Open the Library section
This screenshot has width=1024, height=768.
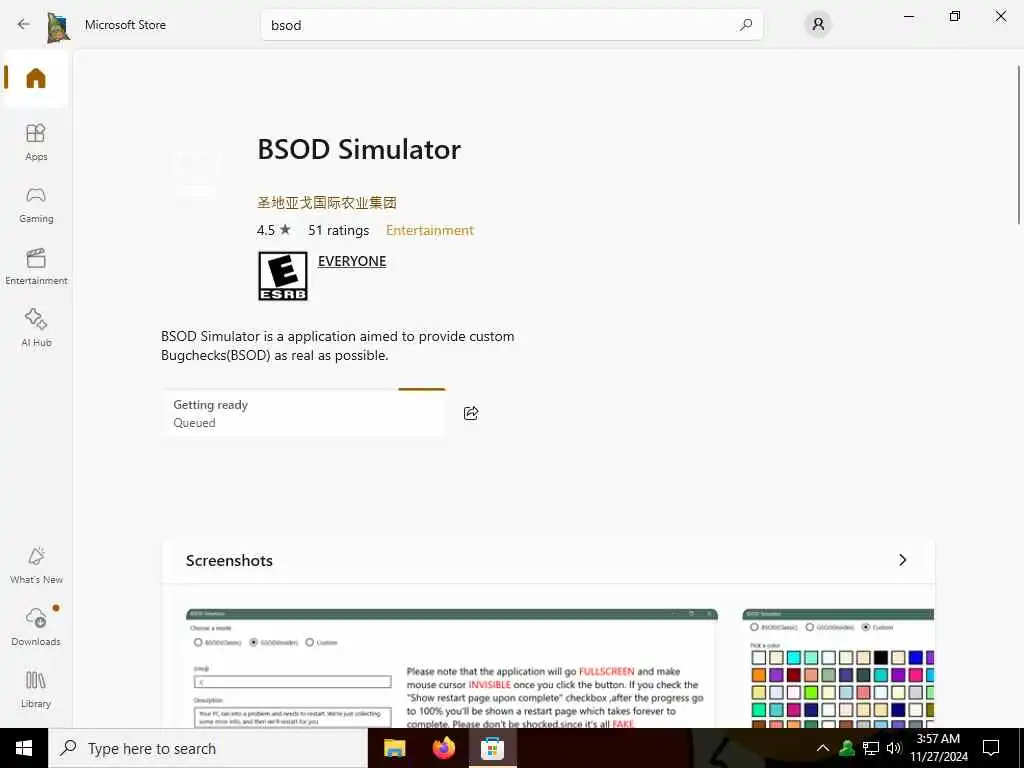[36, 690]
